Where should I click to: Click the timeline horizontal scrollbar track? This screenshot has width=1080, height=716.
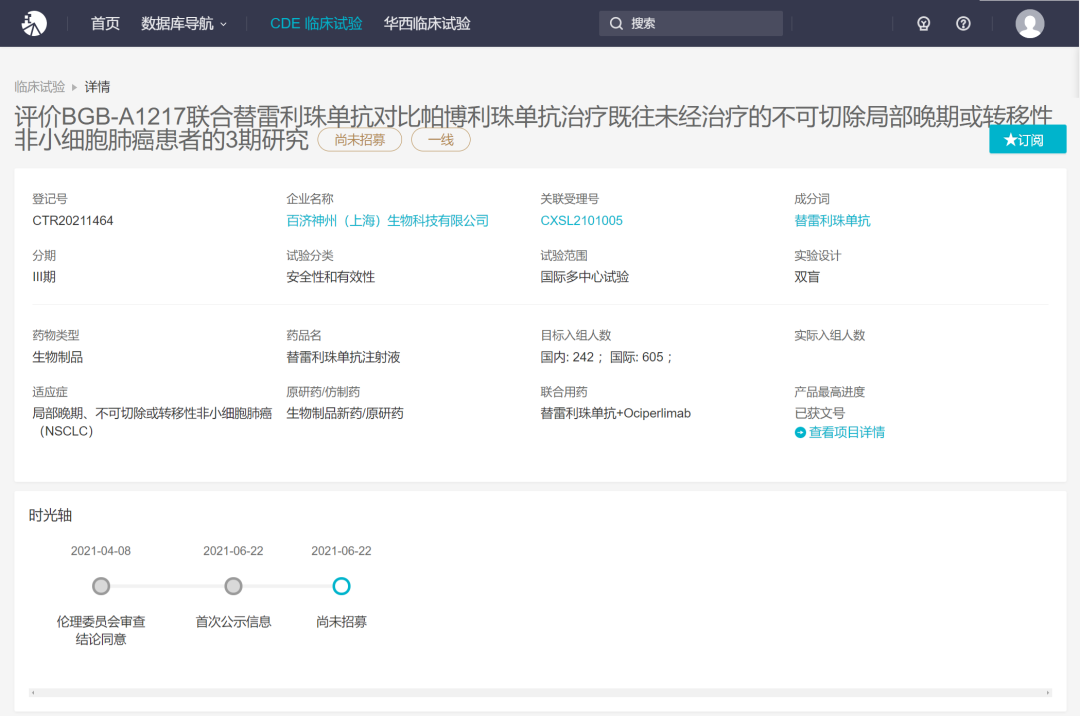coord(541,693)
